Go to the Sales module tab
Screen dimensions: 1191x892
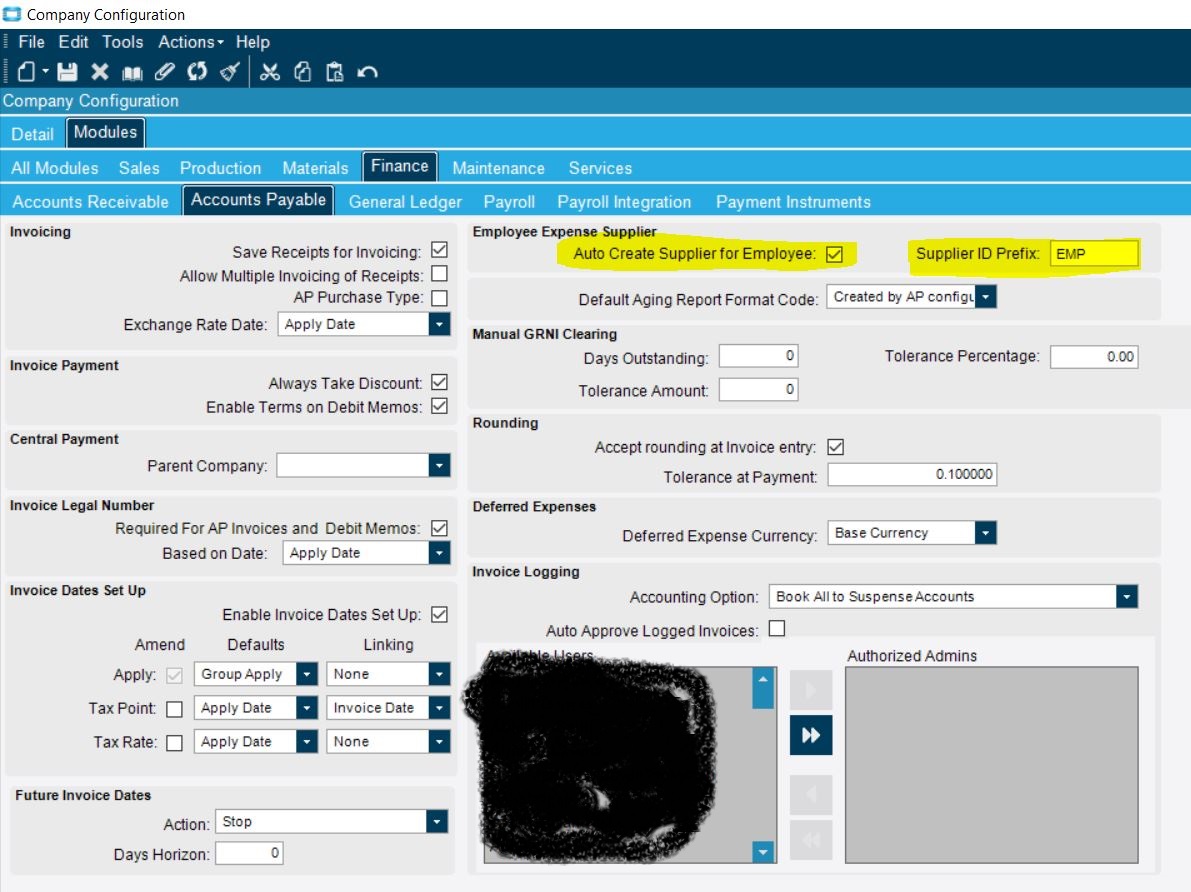pyautogui.click(x=139, y=168)
